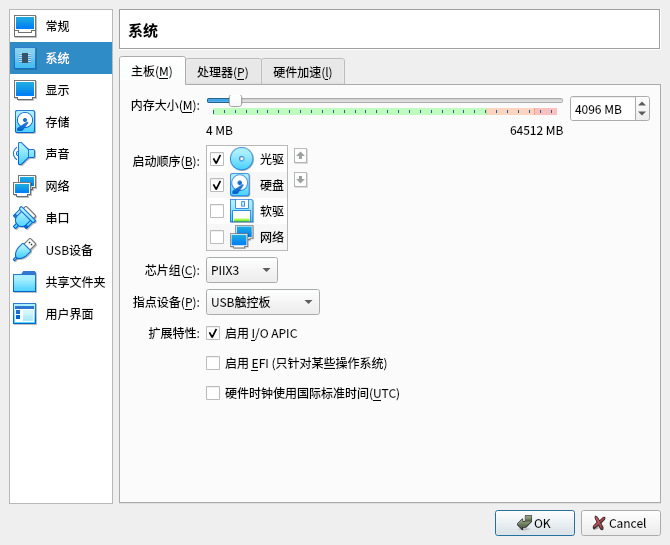Click the 网络 icon in boot order list
Image resolution: width=670 pixels, height=545 pixels.
241,237
